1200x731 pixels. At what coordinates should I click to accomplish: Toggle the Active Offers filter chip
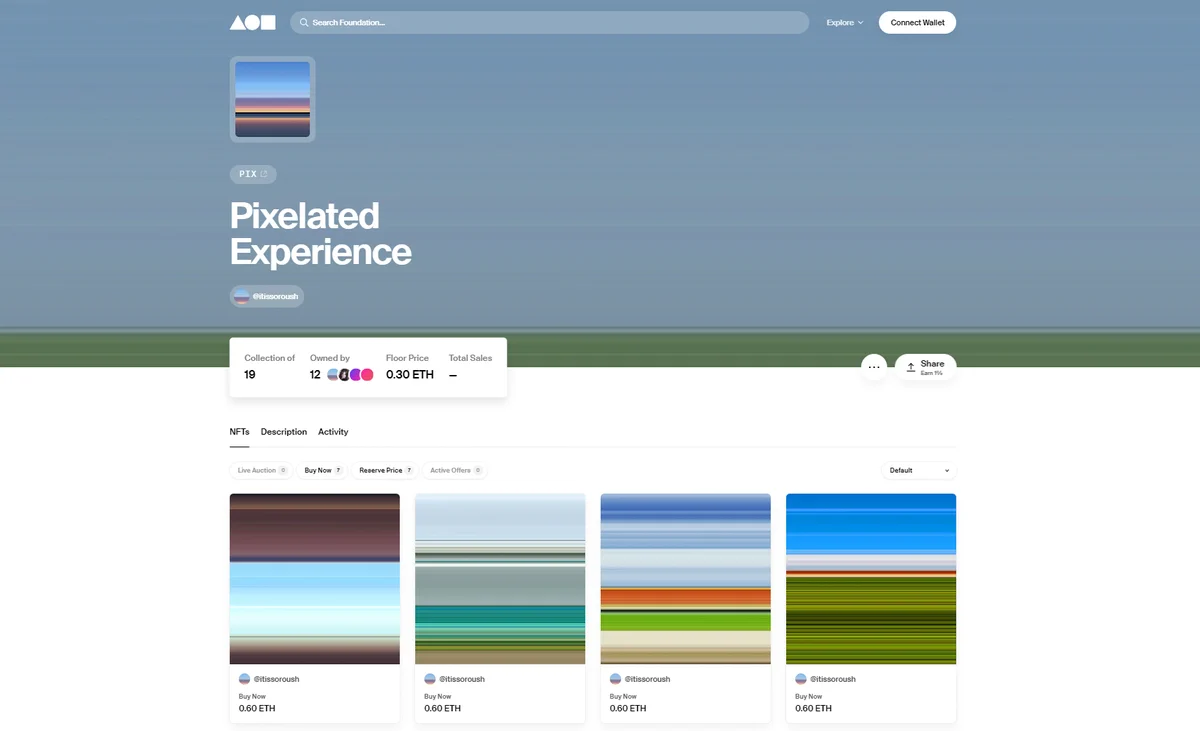pos(455,470)
